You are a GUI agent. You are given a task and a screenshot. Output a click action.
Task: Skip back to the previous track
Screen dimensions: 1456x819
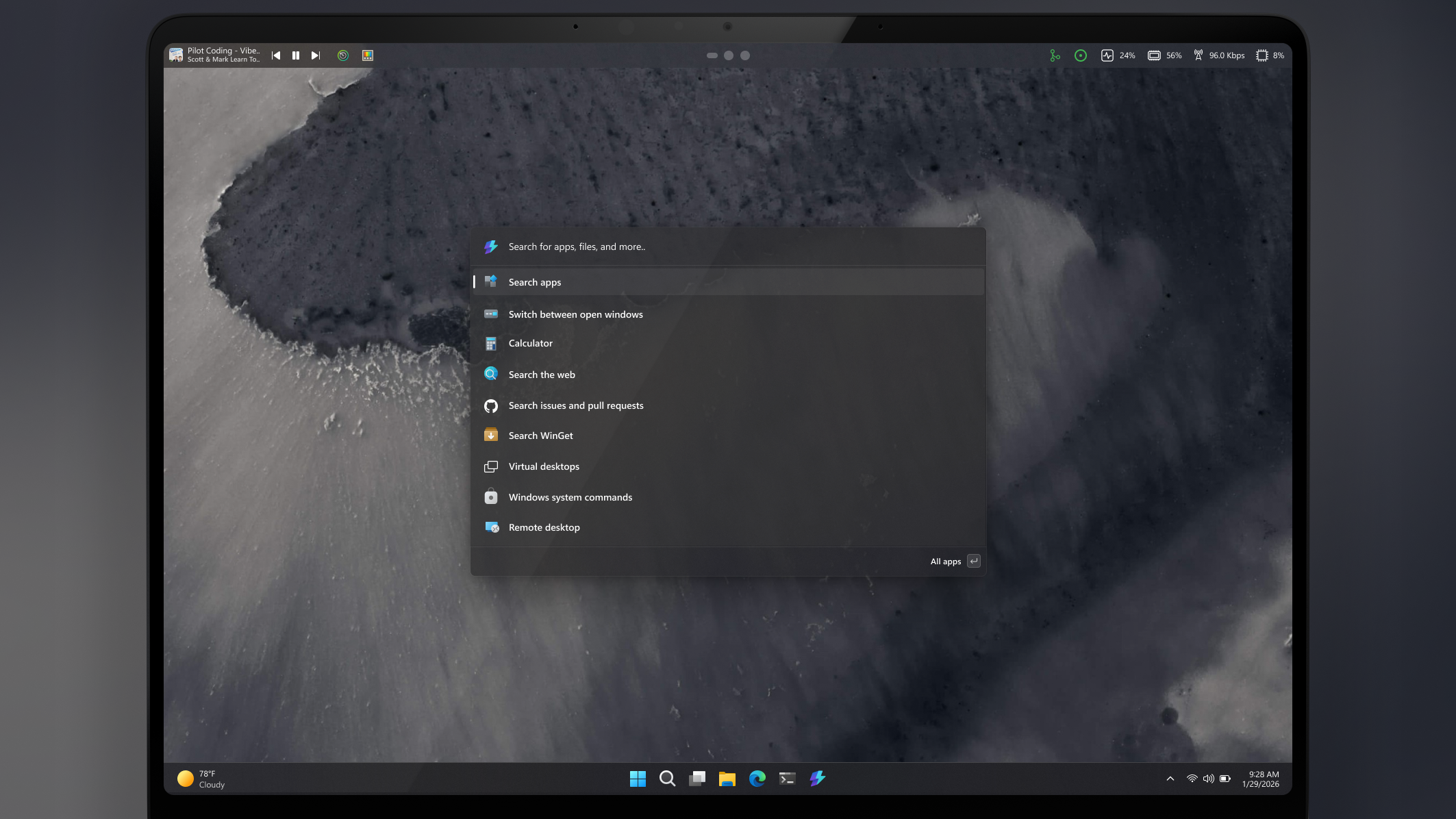click(275, 55)
